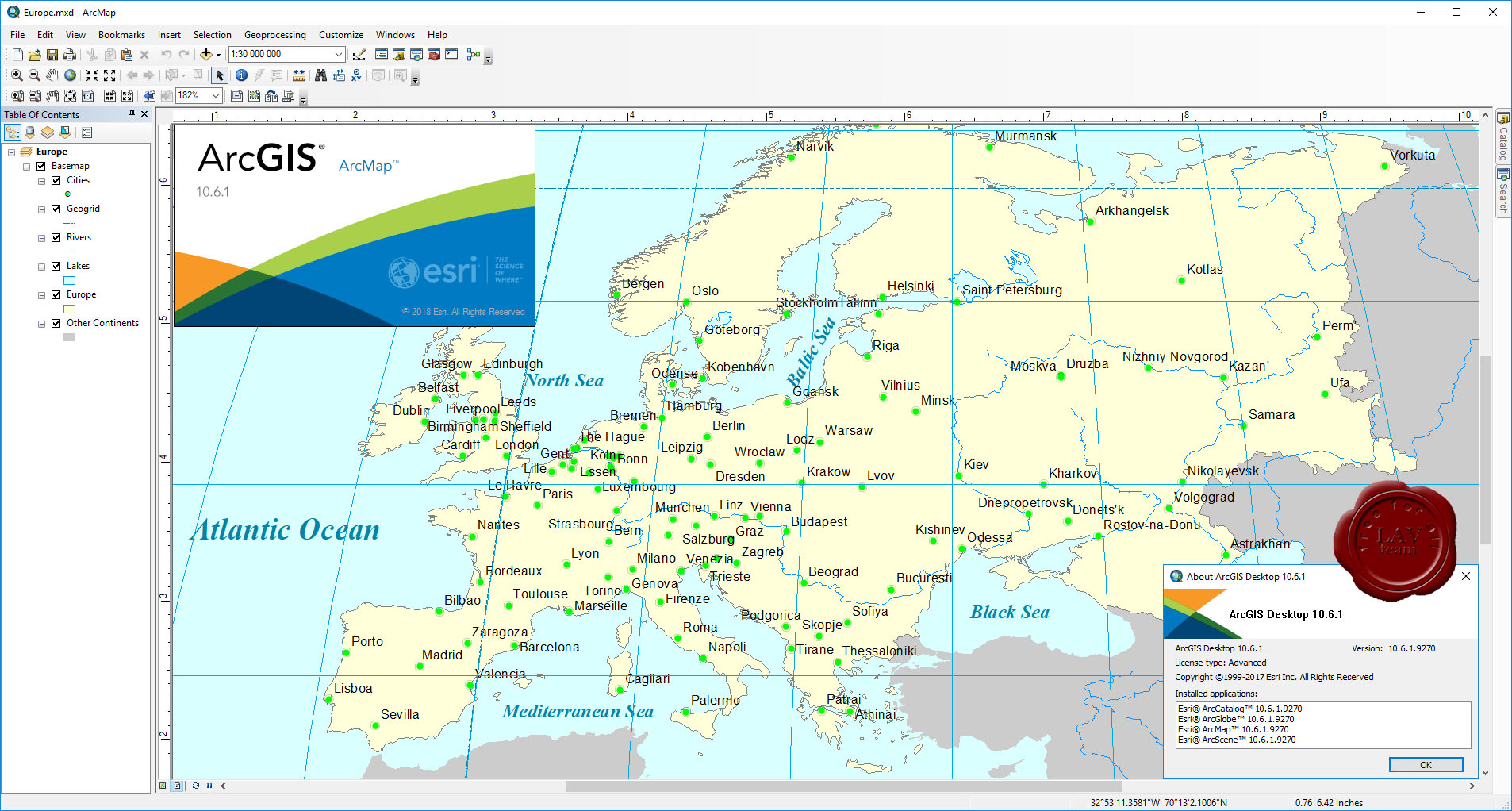Click layout Zoom Whole Page icon
1512x811 pixels.
[70, 96]
